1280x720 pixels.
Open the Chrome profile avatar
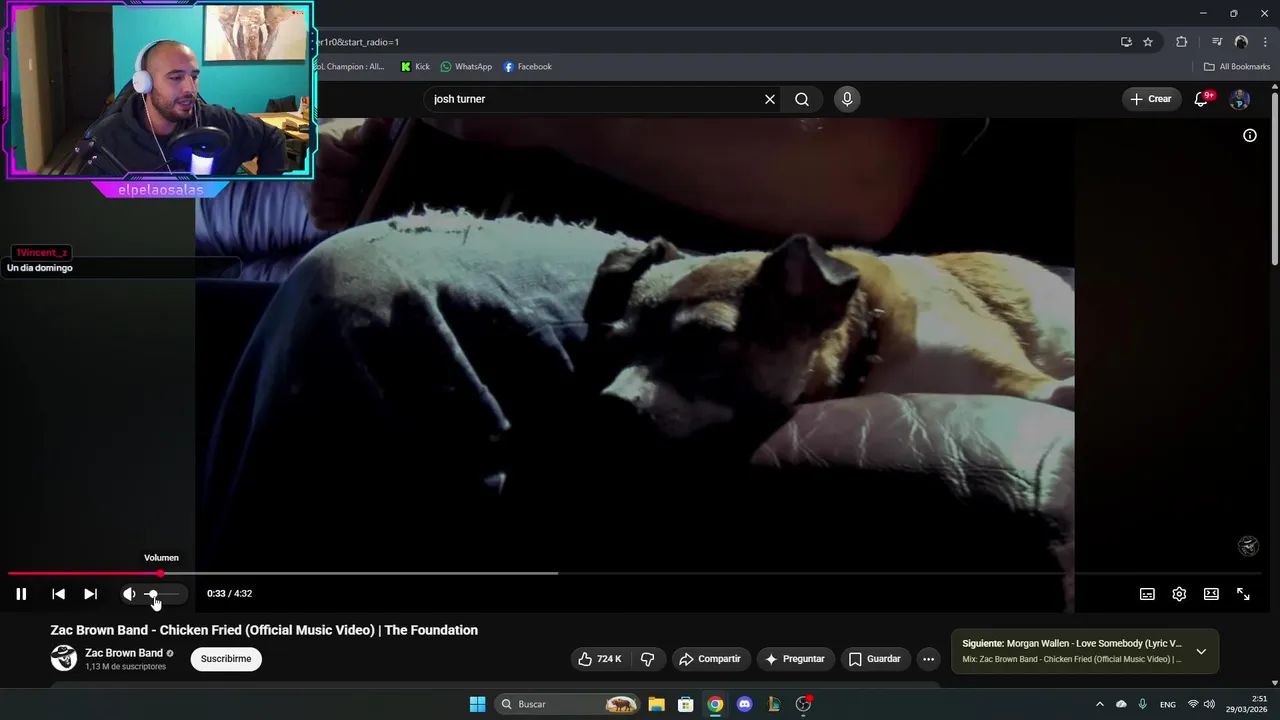click(1241, 42)
